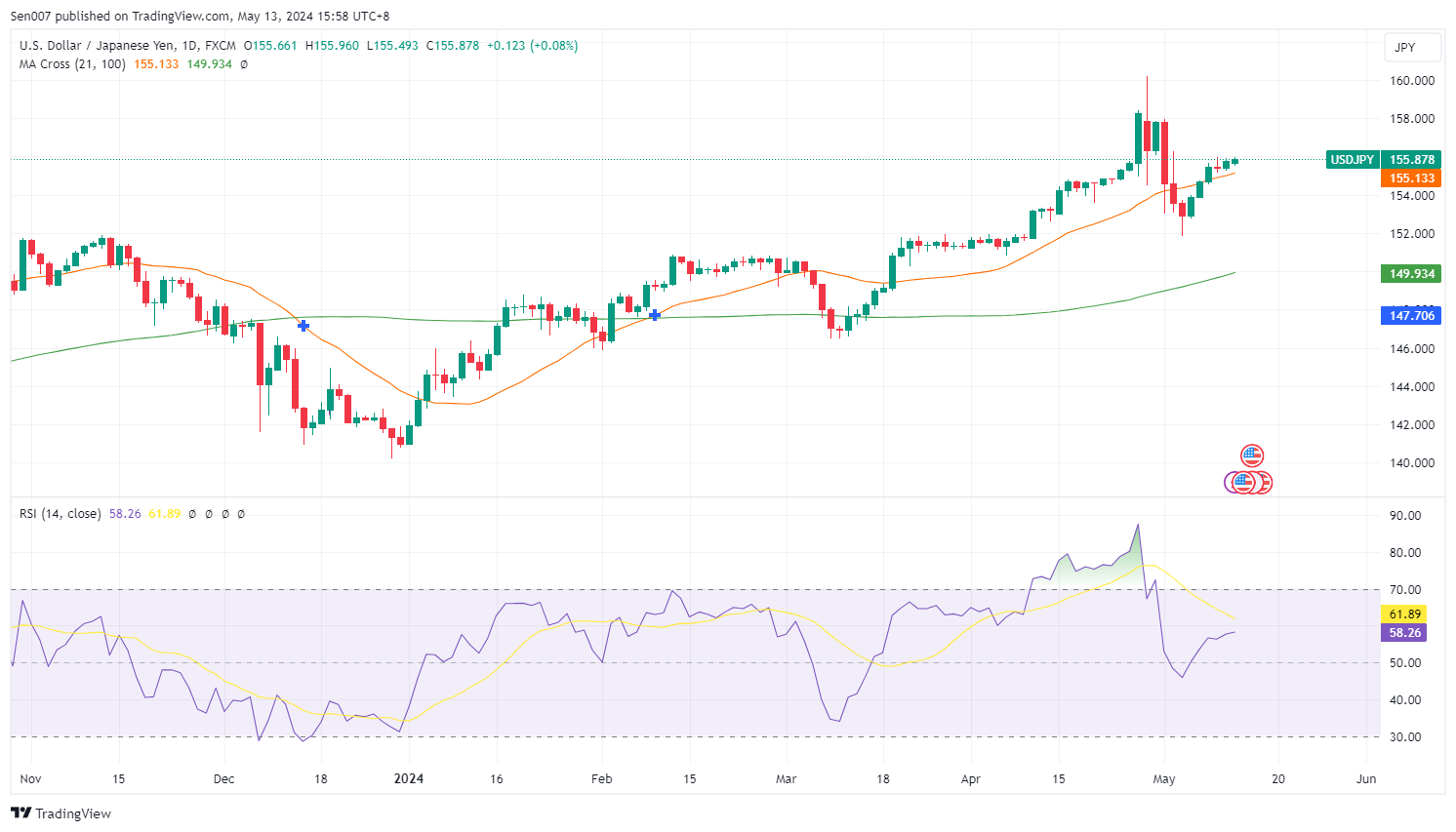
Task: Click the 30.00 RSI axis label
Action: click(x=1405, y=737)
